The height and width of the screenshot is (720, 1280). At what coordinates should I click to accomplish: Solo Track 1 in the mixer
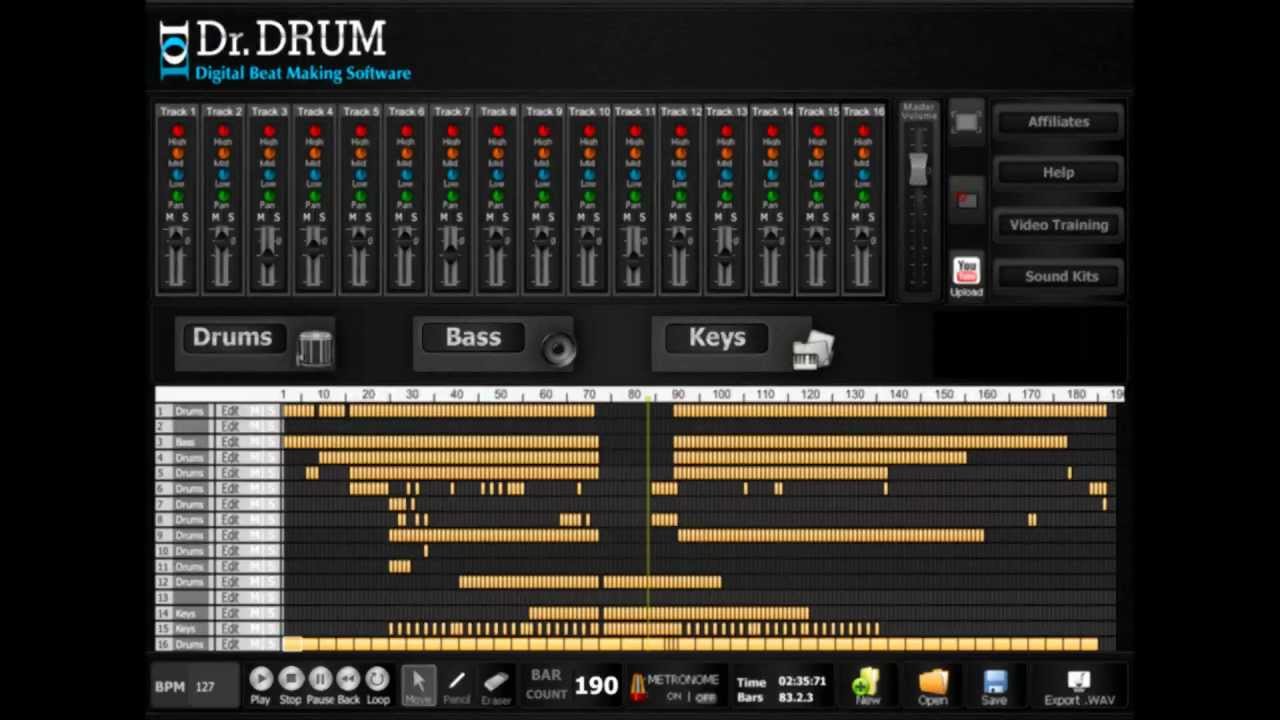185,217
